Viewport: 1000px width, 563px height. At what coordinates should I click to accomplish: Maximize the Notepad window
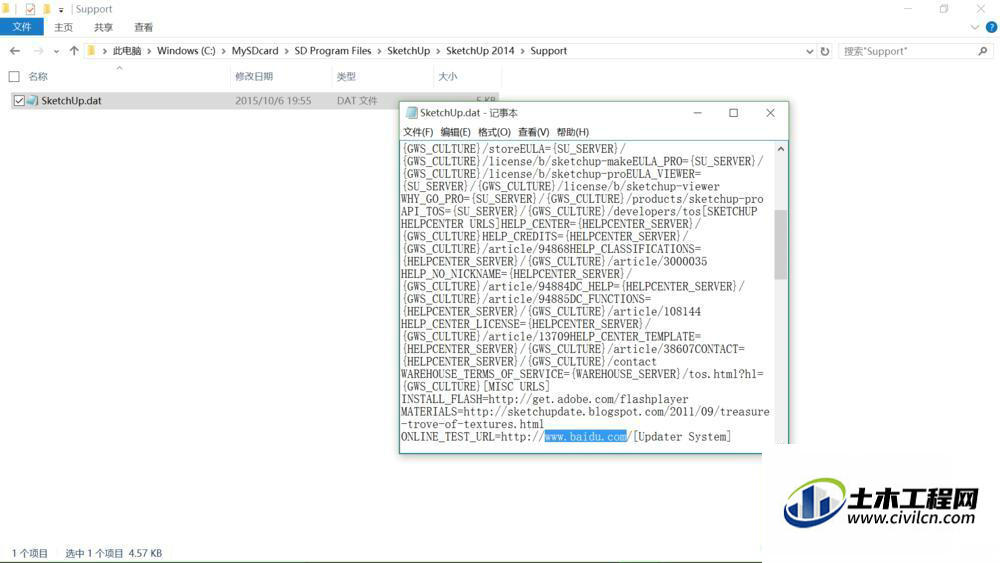733,113
